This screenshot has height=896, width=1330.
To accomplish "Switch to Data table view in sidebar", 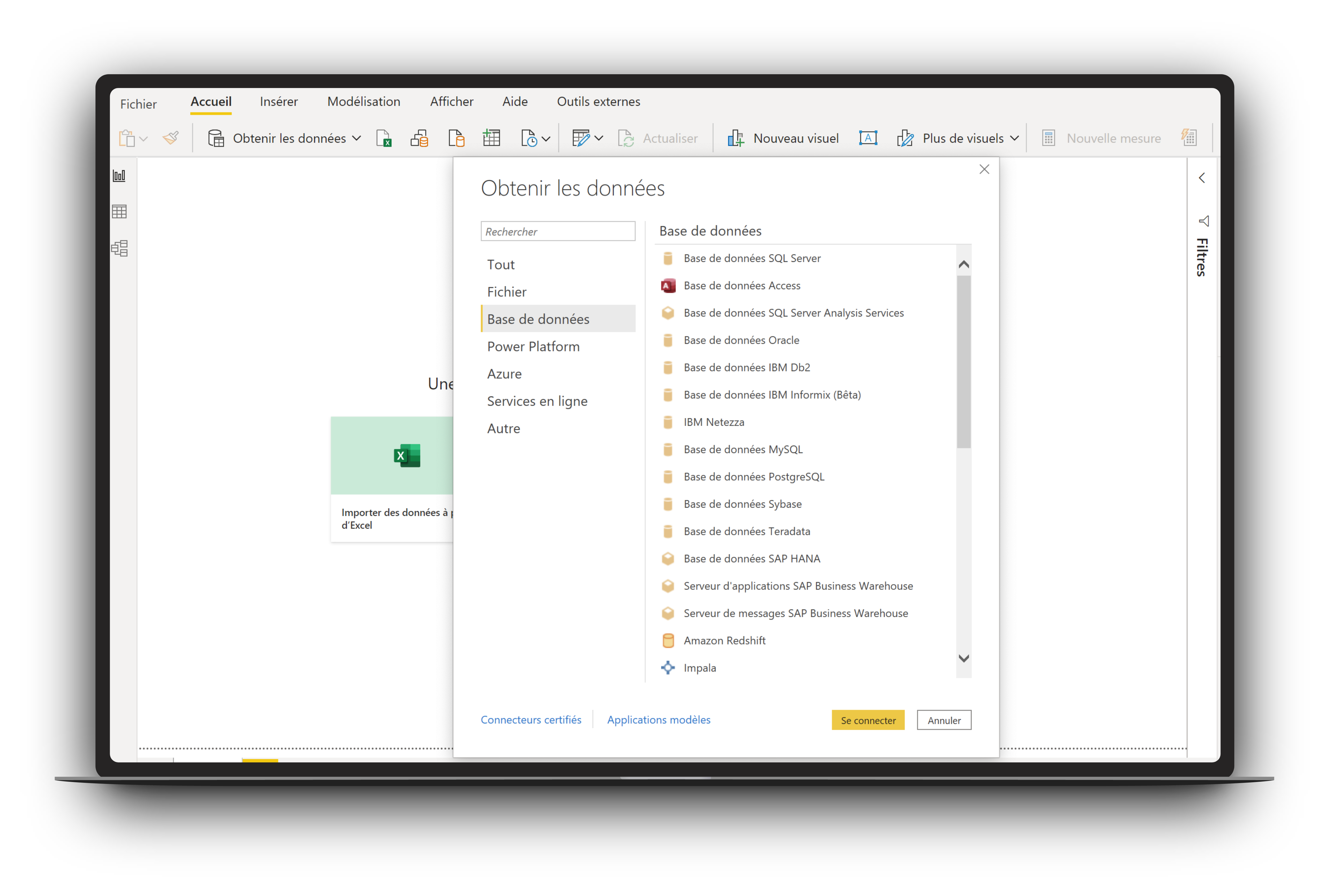I will coord(119,212).
